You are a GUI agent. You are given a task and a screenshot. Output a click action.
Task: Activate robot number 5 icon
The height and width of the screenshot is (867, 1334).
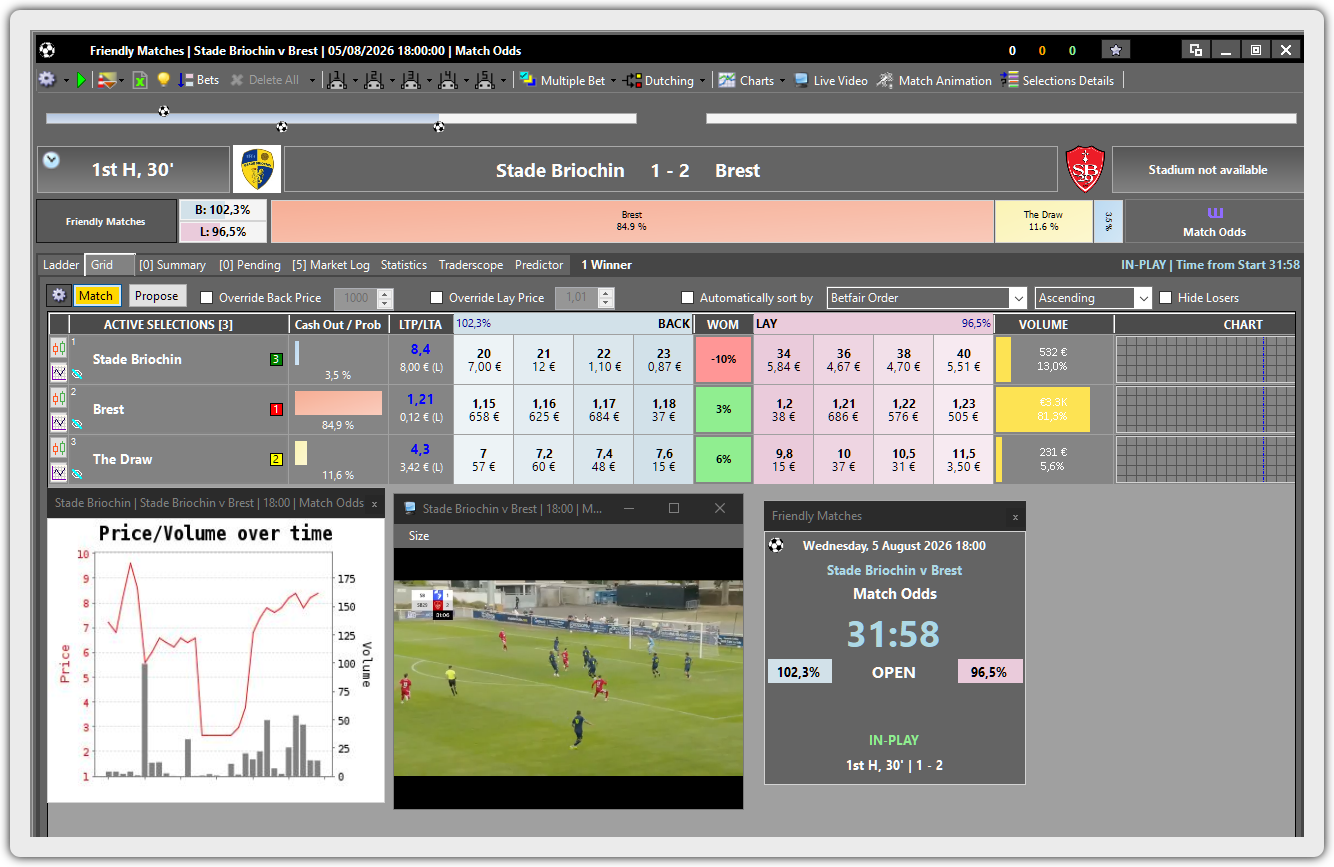click(485, 80)
